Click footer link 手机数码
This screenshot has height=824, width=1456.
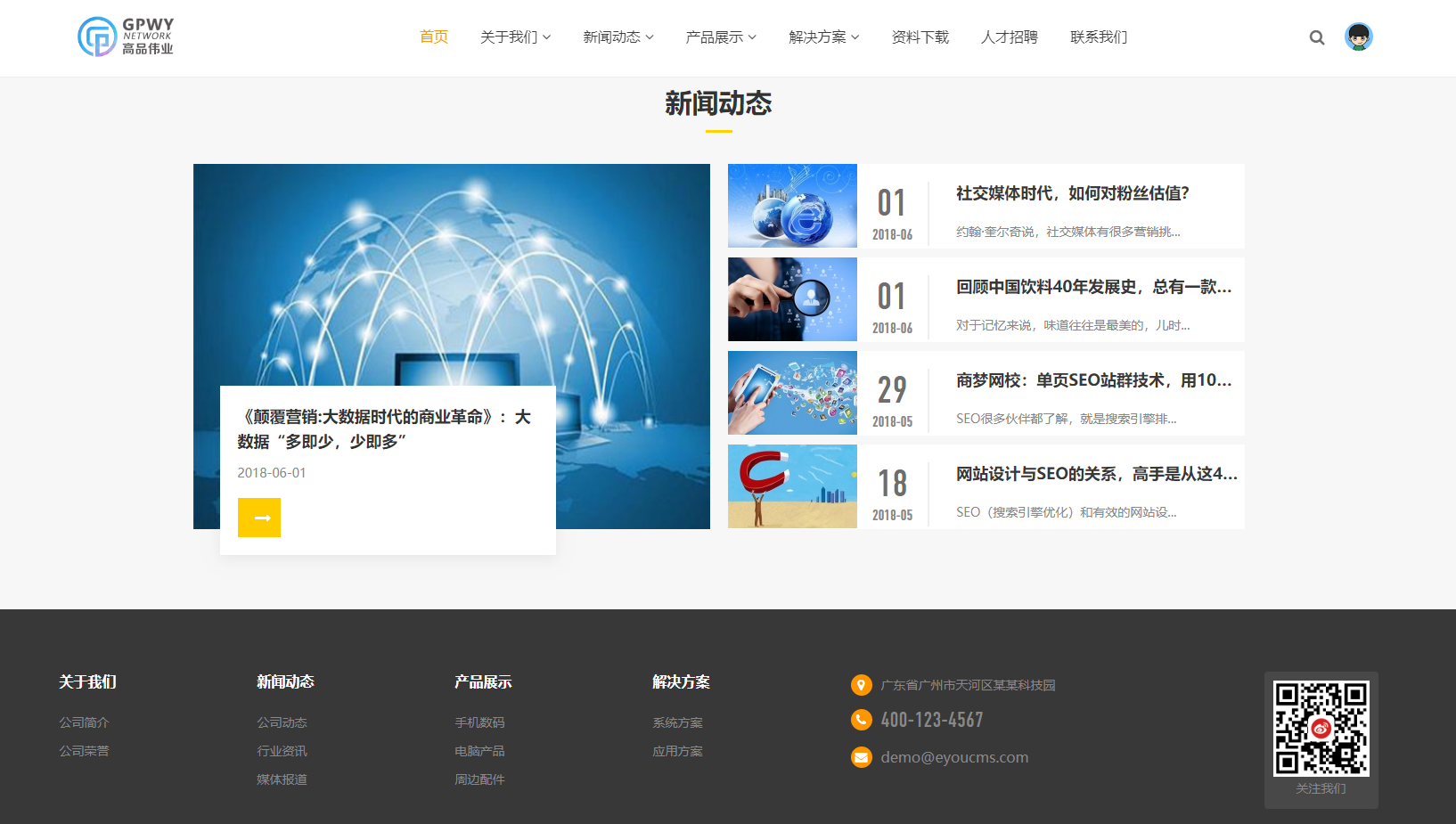click(479, 722)
